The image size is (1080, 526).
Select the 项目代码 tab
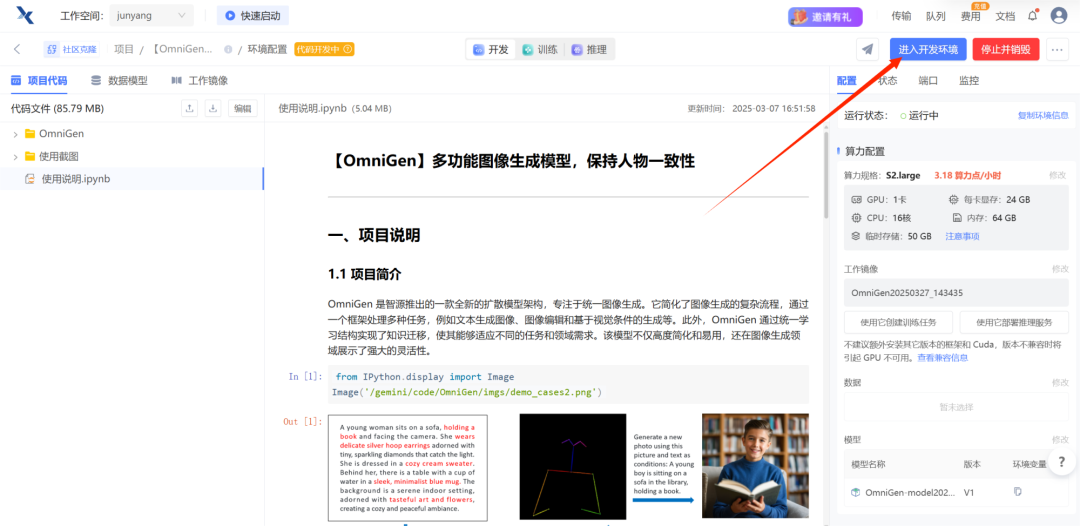[39, 81]
